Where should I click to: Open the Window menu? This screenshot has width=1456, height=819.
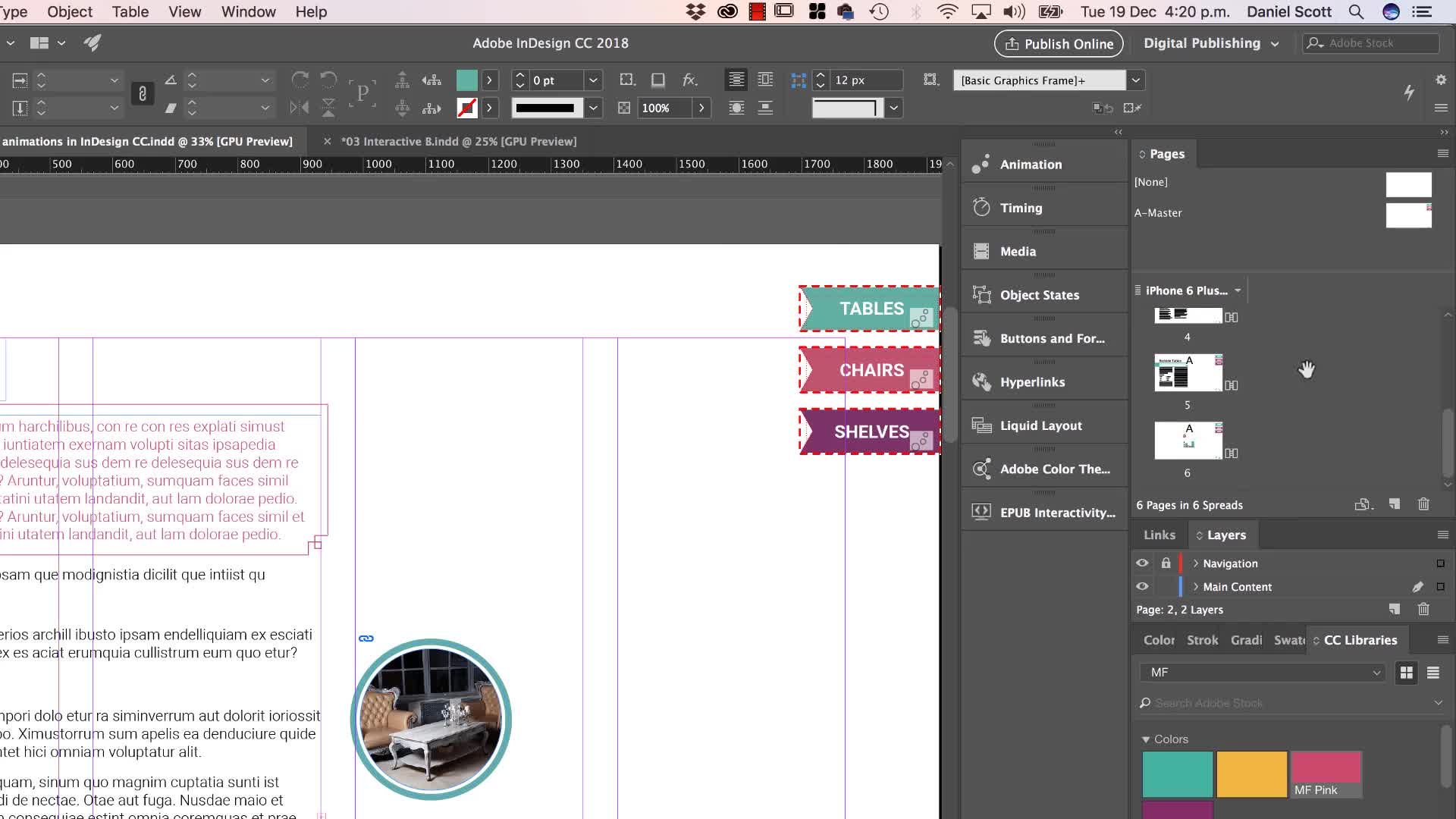coord(249,12)
